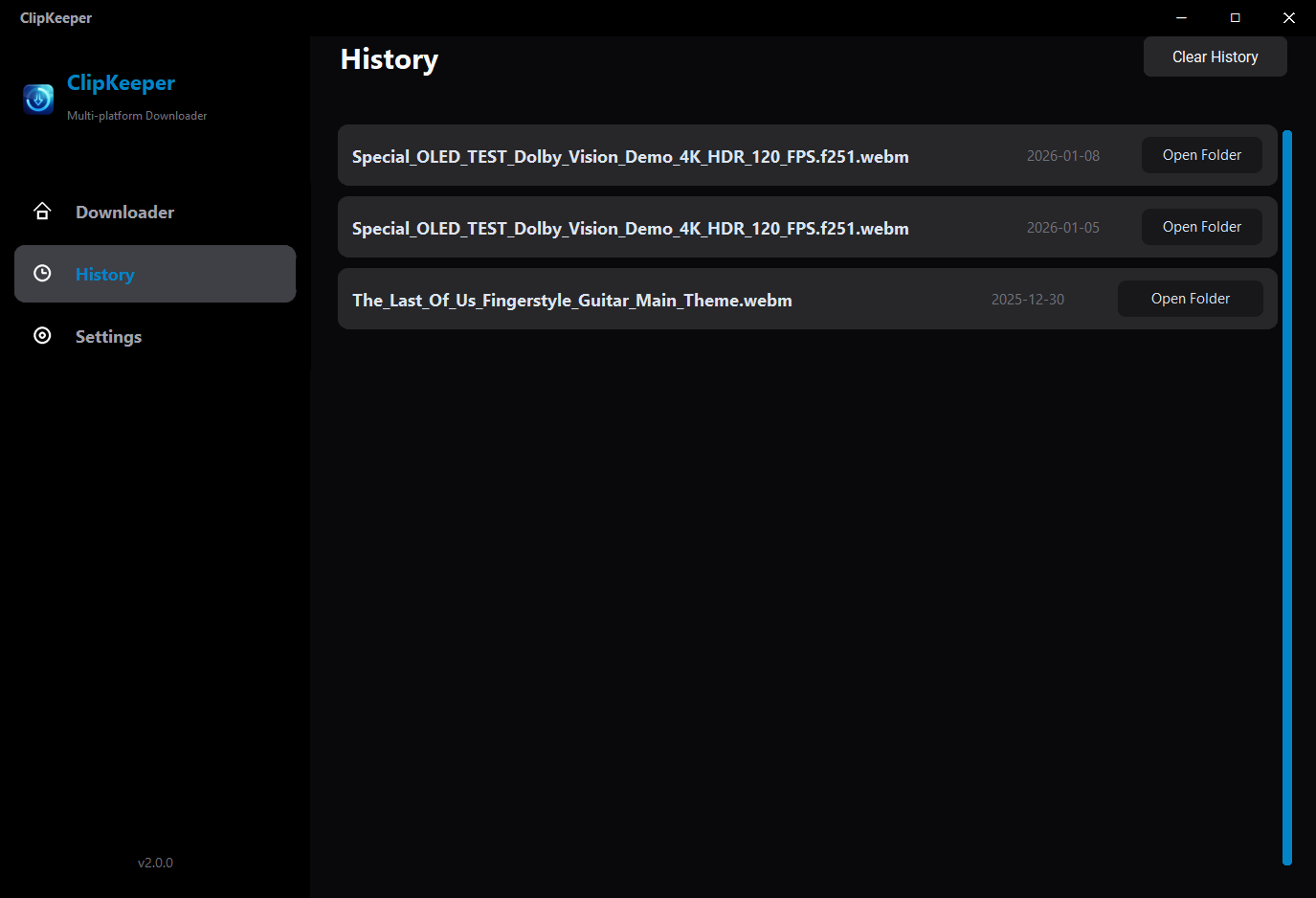Select the History label in sidebar
1316x898 pixels.
click(104, 275)
